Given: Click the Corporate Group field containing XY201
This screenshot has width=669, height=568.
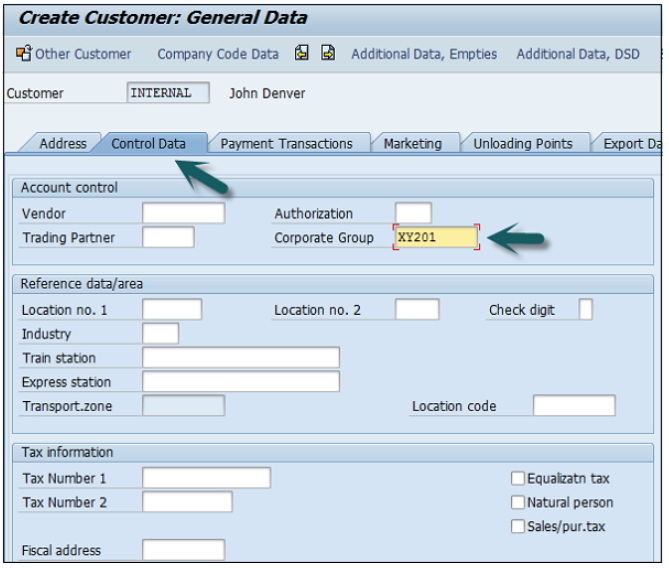Looking at the screenshot, I should pyautogui.click(x=436, y=238).
